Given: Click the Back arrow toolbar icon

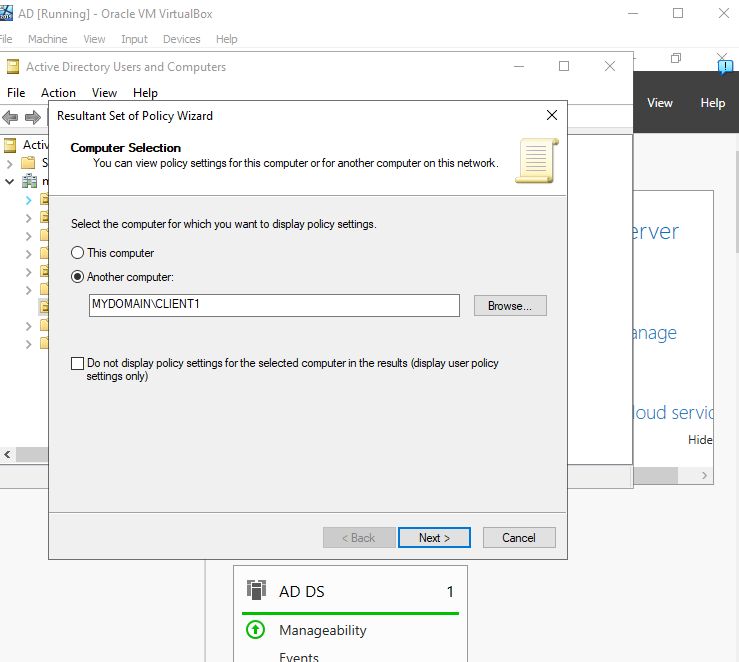Looking at the screenshot, I should point(10,116).
